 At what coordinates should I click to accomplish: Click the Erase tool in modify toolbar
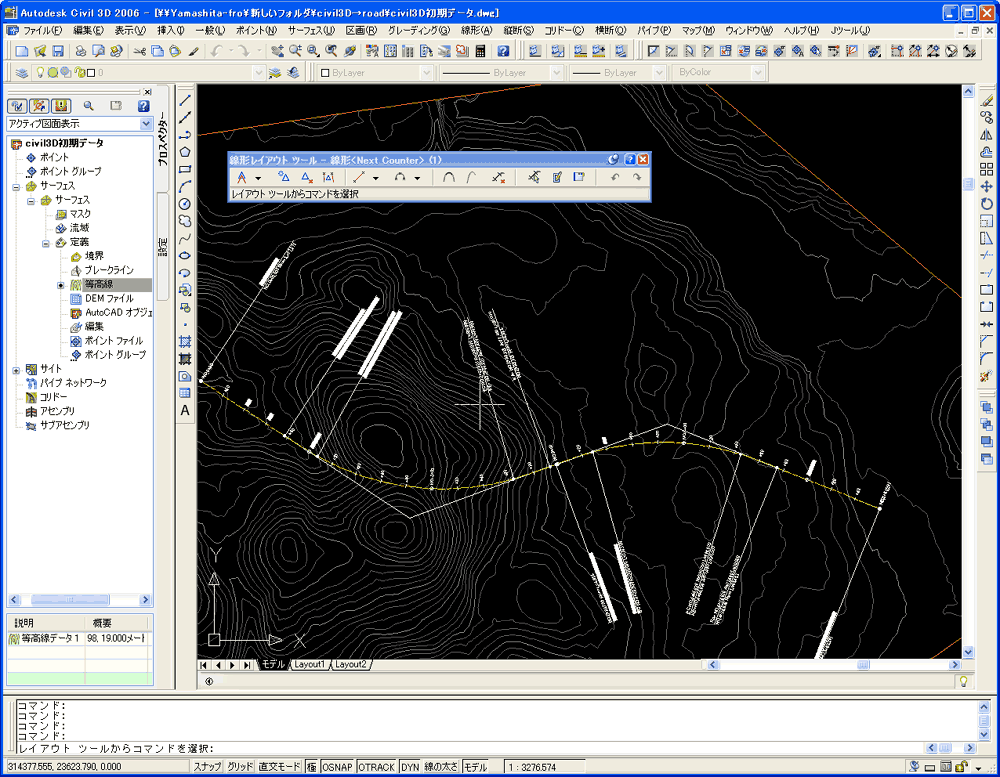[987, 100]
